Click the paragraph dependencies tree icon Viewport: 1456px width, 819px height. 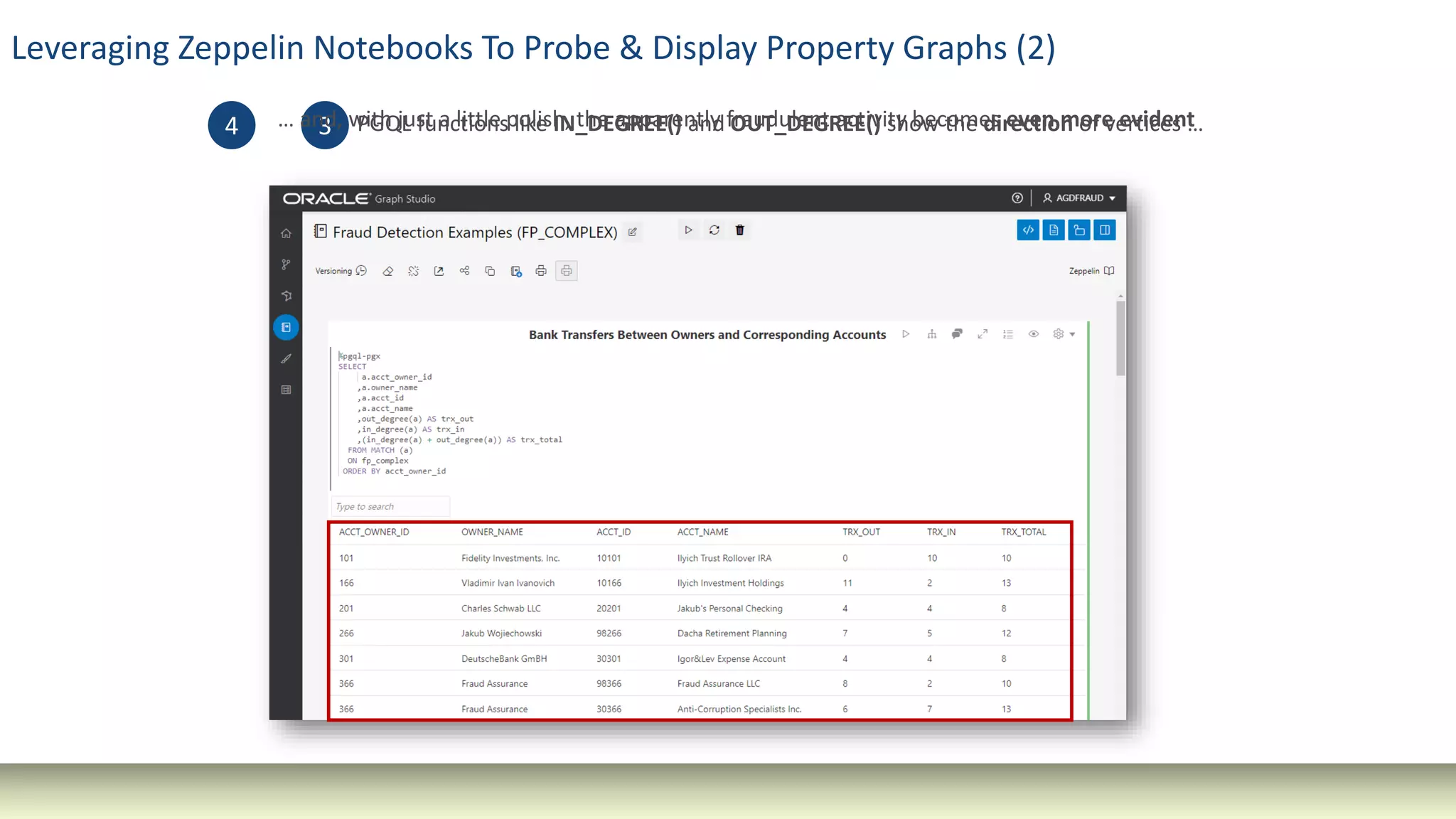931,334
